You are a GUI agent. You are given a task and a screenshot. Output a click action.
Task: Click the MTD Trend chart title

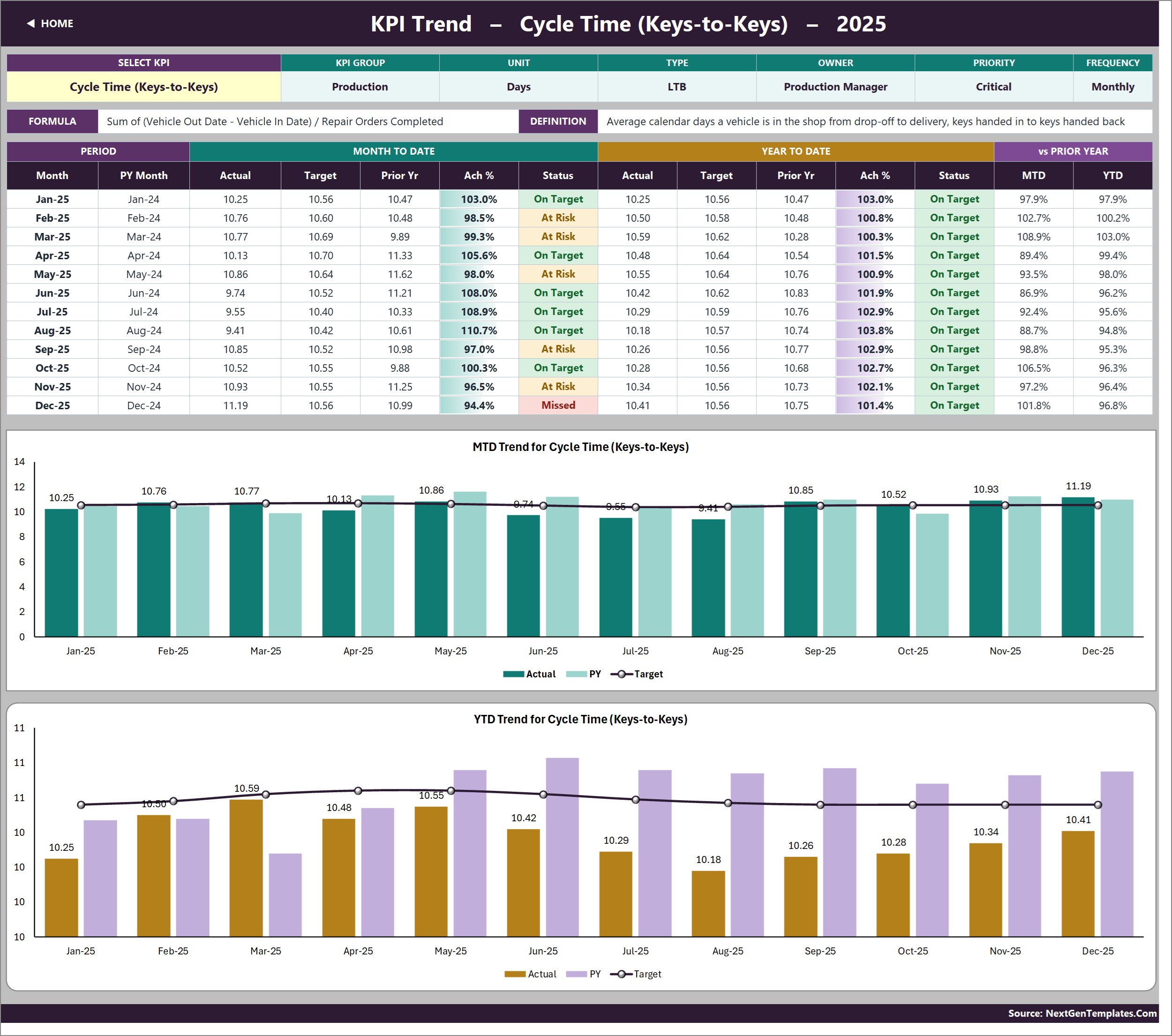click(580, 447)
